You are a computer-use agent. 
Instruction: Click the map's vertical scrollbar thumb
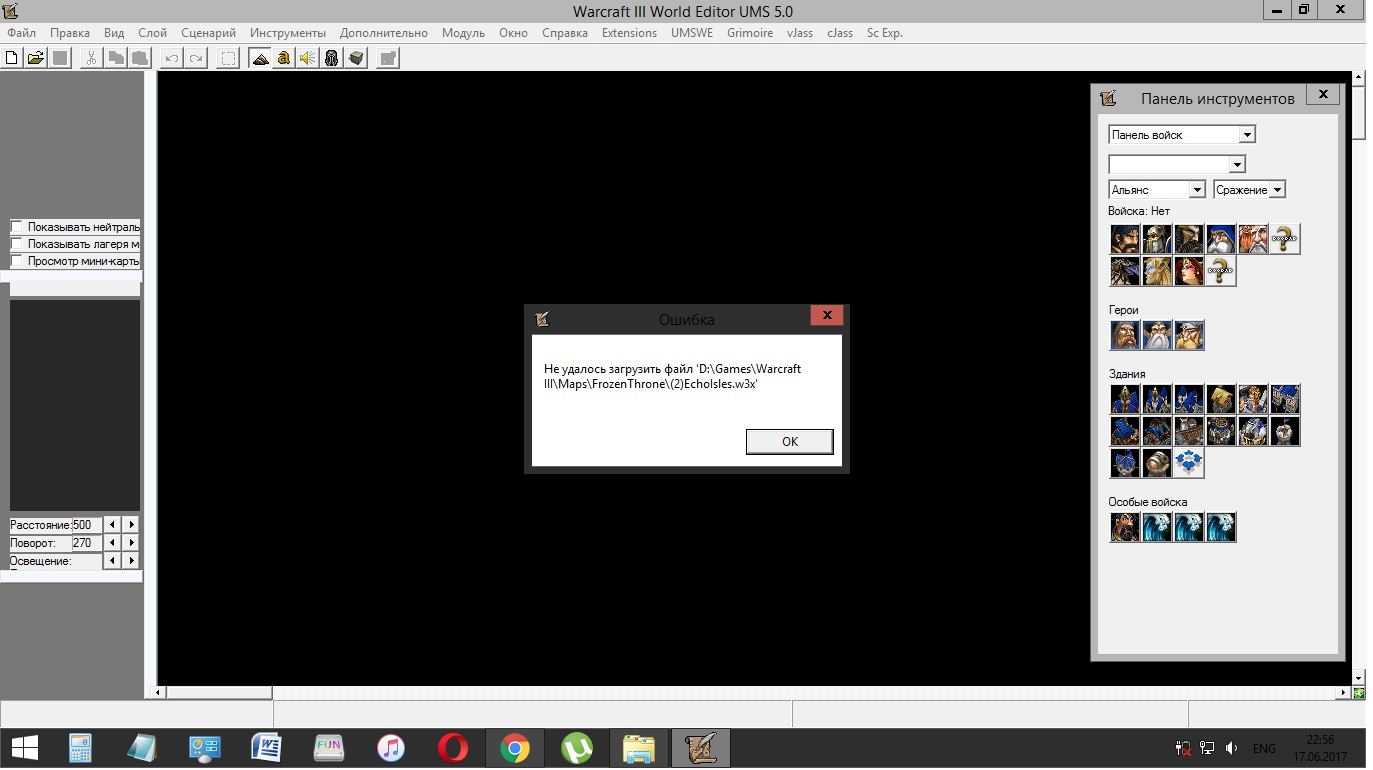point(1358,112)
